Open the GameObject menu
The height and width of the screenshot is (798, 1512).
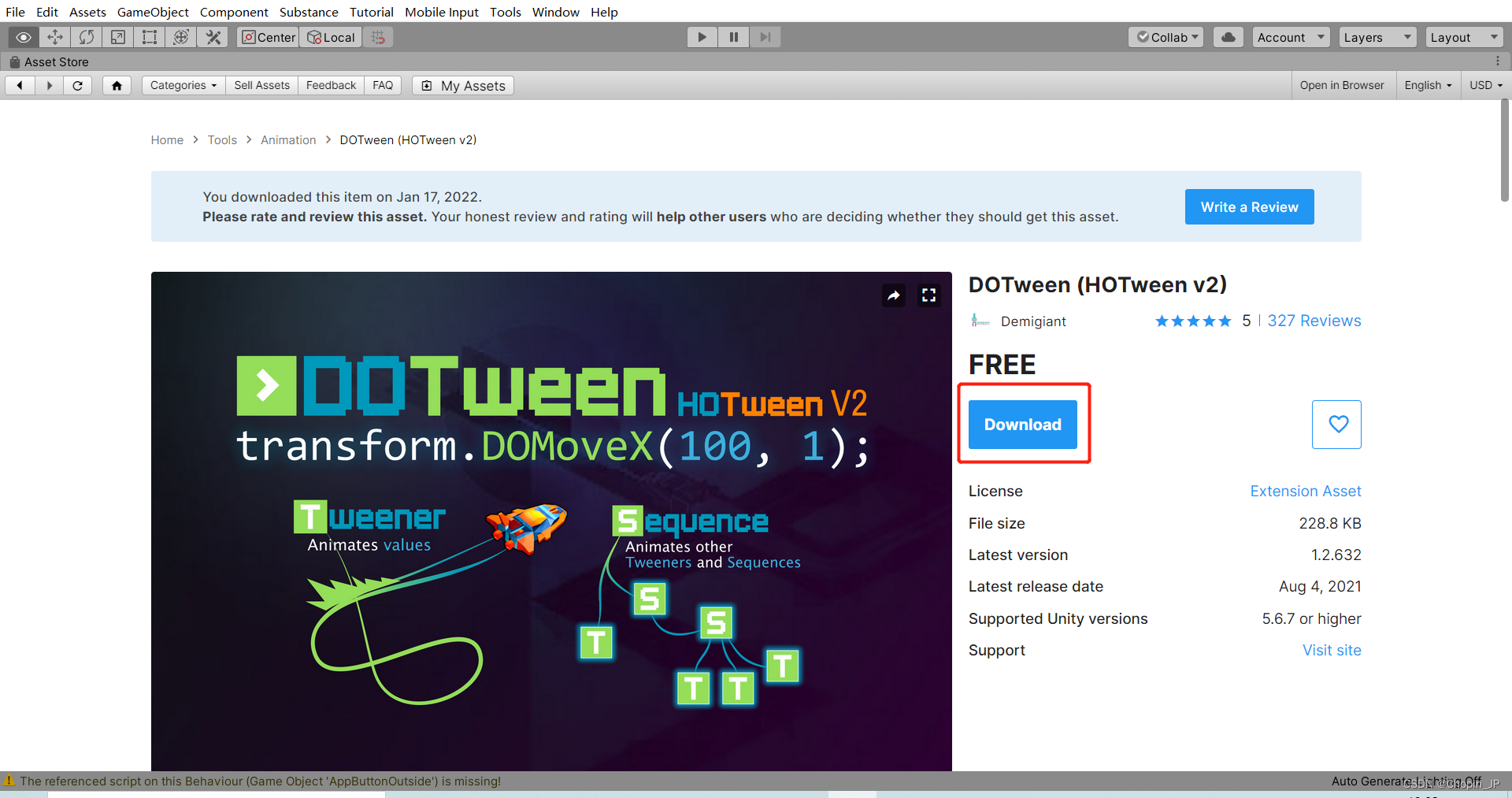pos(153,12)
